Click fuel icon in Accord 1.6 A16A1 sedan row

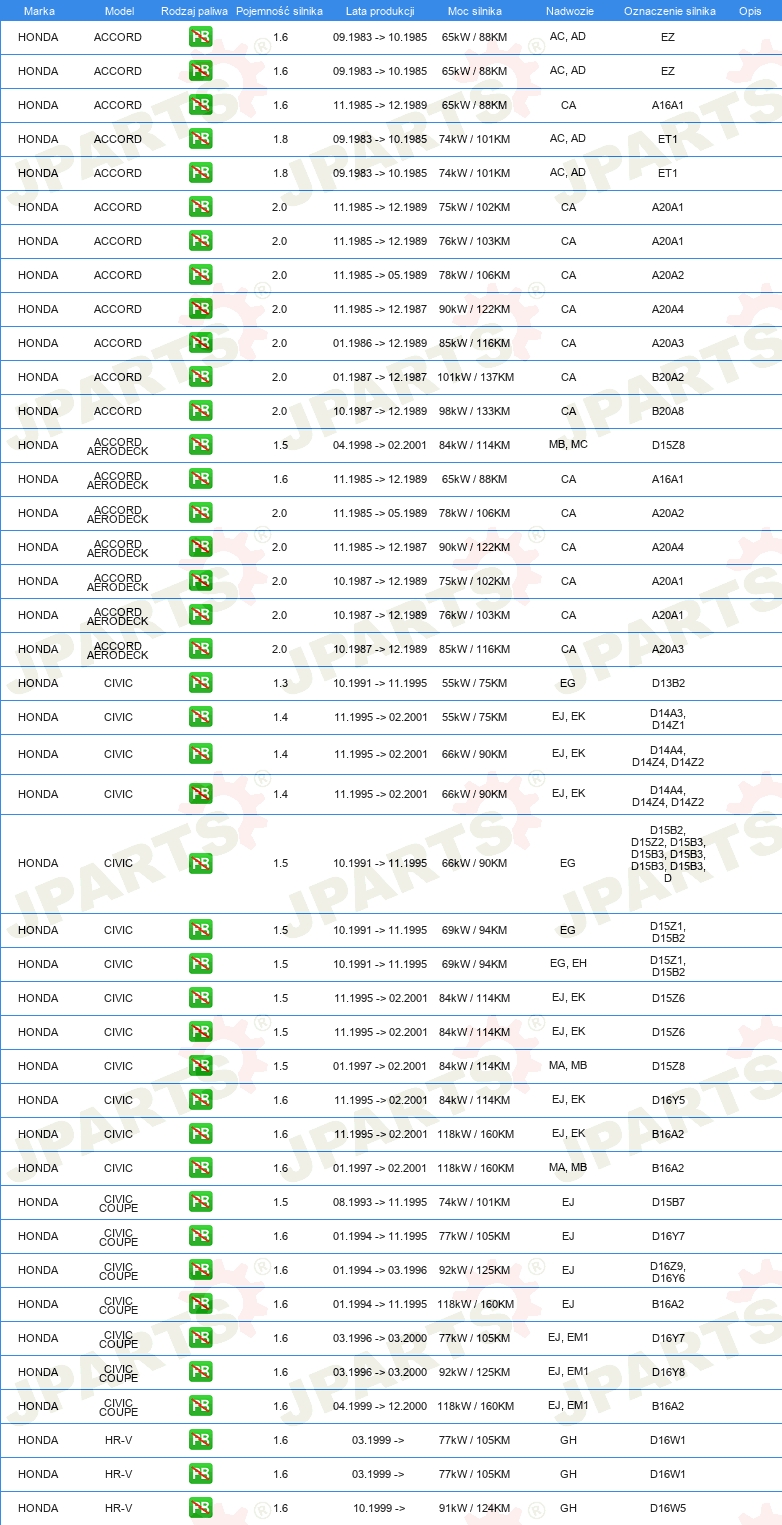(200, 105)
